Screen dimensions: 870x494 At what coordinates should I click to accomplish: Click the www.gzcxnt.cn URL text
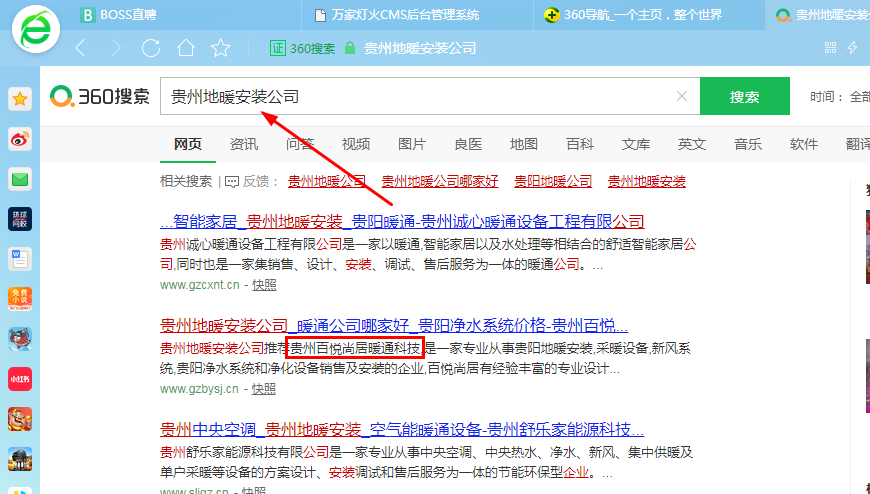200,285
